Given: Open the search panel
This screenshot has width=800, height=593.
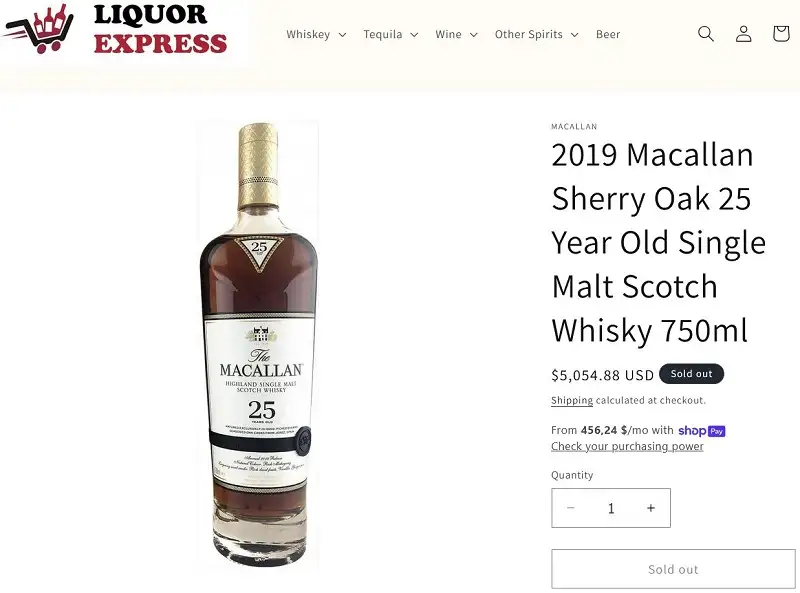Looking at the screenshot, I should click(705, 33).
